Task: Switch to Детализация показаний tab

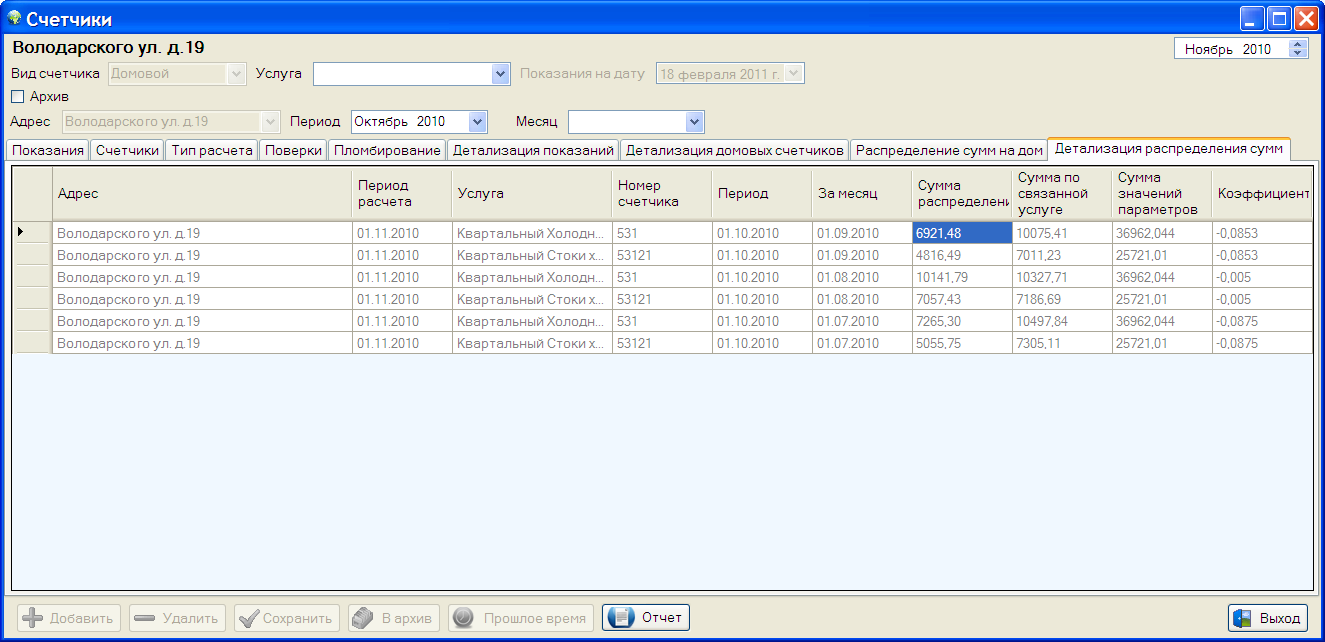Action: tap(532, 151)
